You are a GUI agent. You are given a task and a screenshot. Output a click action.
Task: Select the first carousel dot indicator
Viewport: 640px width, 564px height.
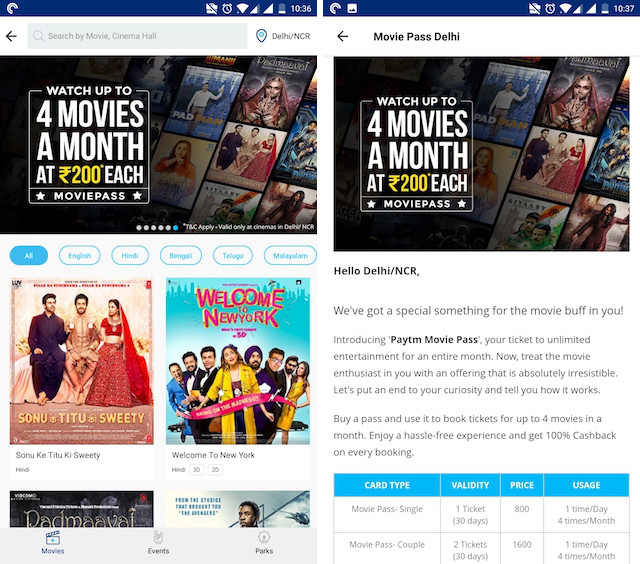click(139, 228)
